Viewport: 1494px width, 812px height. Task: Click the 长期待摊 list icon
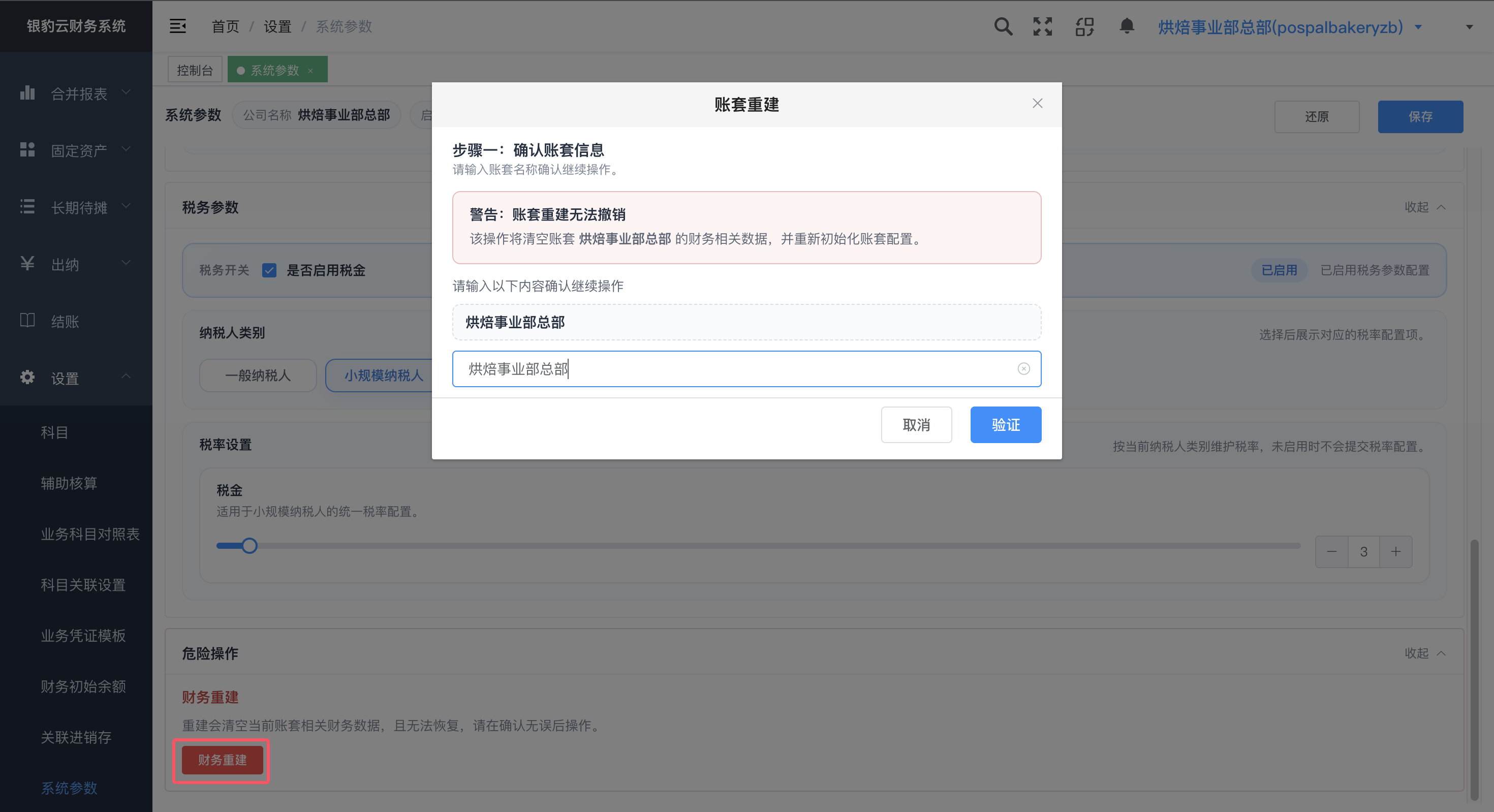[27, 206]
